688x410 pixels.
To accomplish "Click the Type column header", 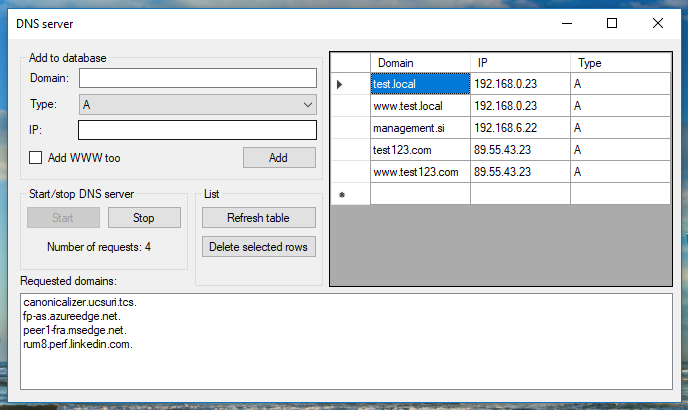I will tap(620, 63).
